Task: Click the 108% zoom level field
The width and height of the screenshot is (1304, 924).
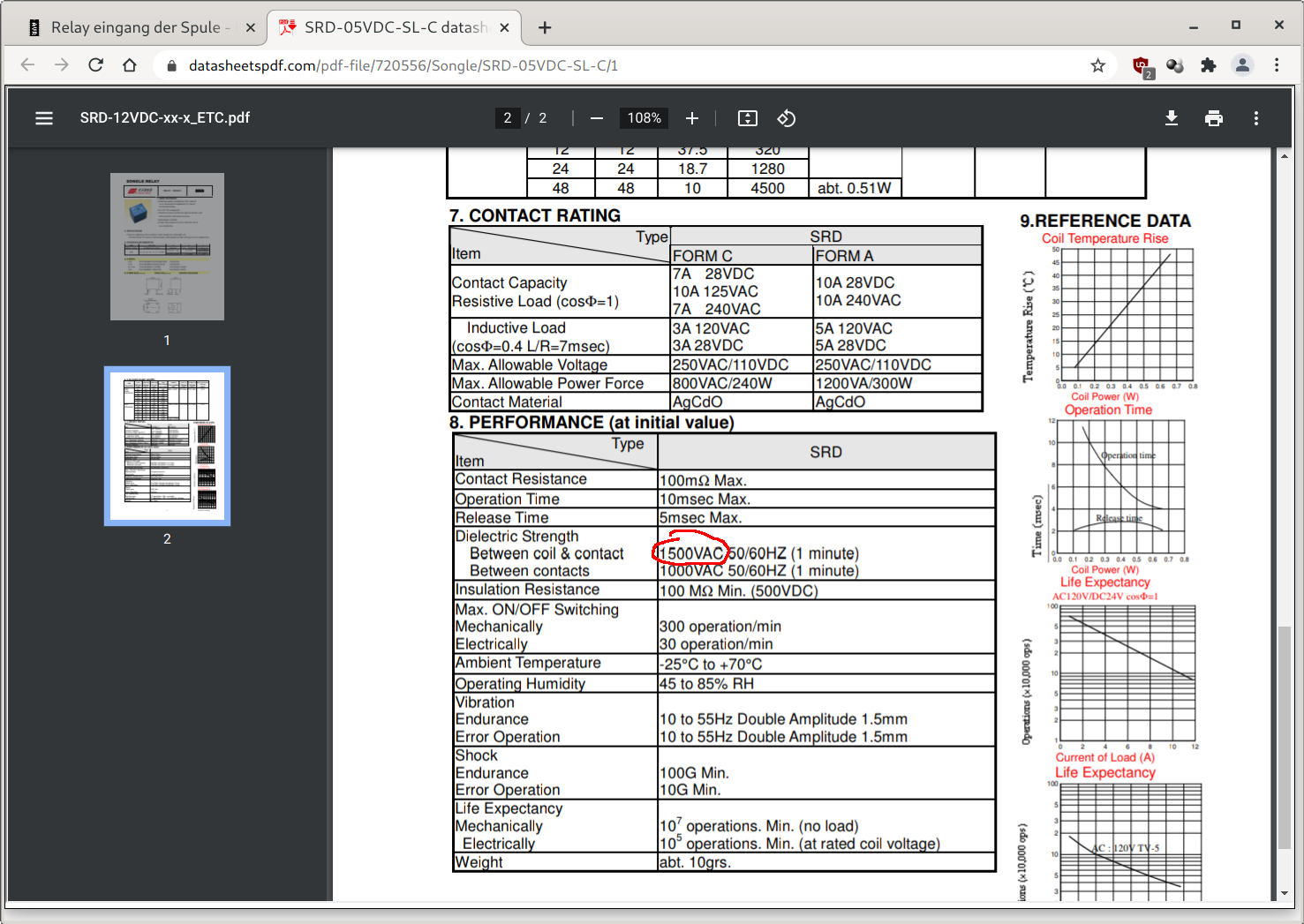Action: click(644, 118)
